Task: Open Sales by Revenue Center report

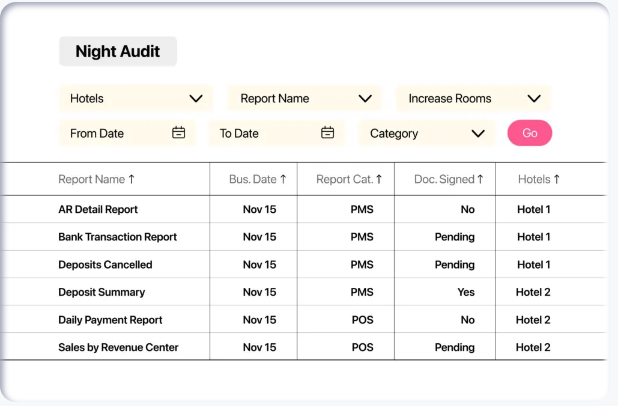Action: (118, 347)
